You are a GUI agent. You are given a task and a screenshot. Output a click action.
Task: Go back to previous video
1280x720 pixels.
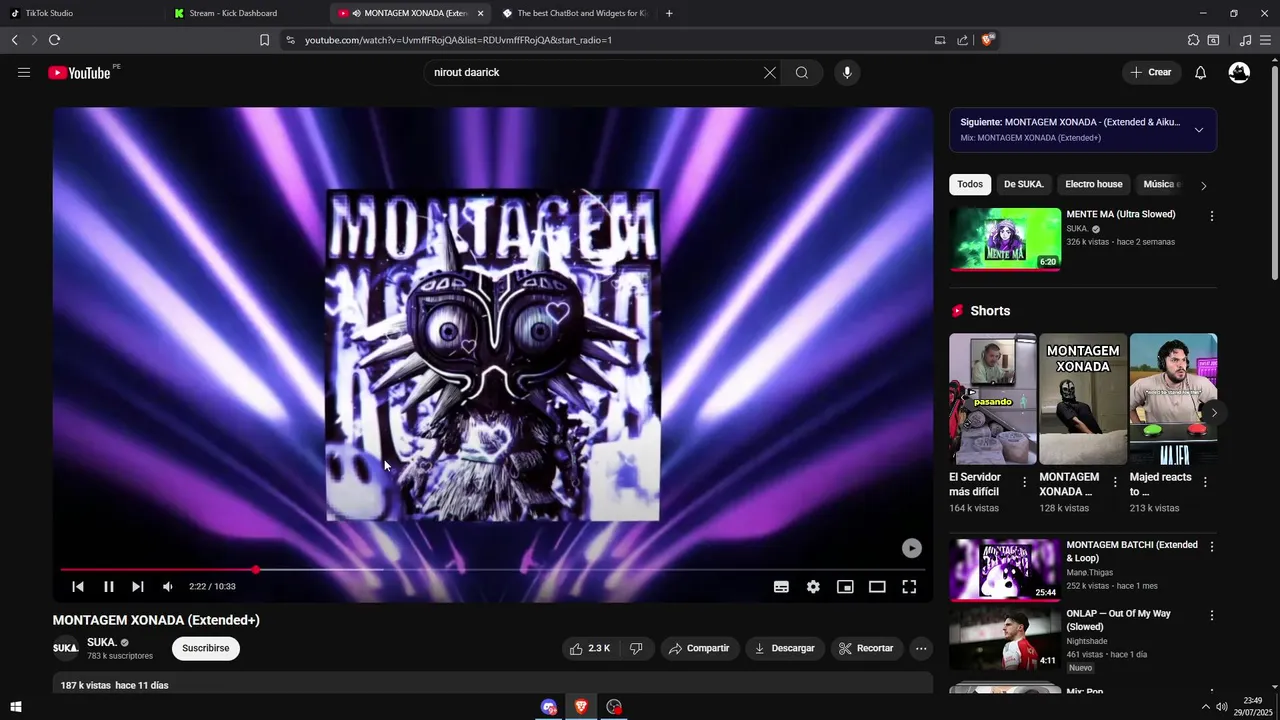[78, 587]
